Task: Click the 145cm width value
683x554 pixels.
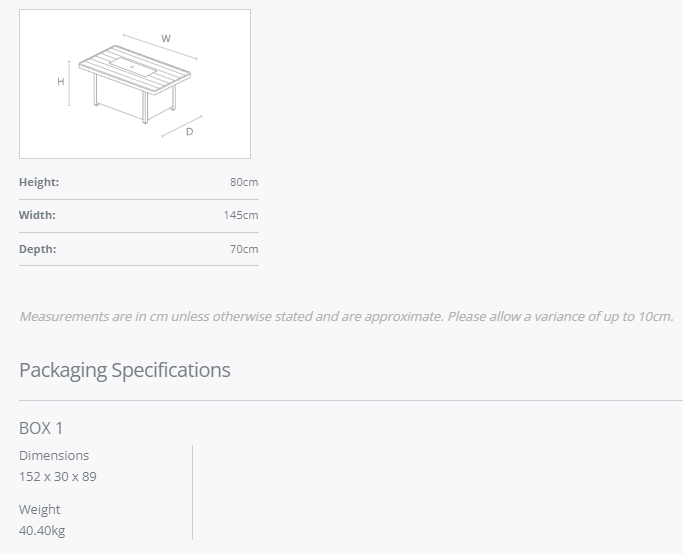Action: pyautogui.click(x=241, y=215)
